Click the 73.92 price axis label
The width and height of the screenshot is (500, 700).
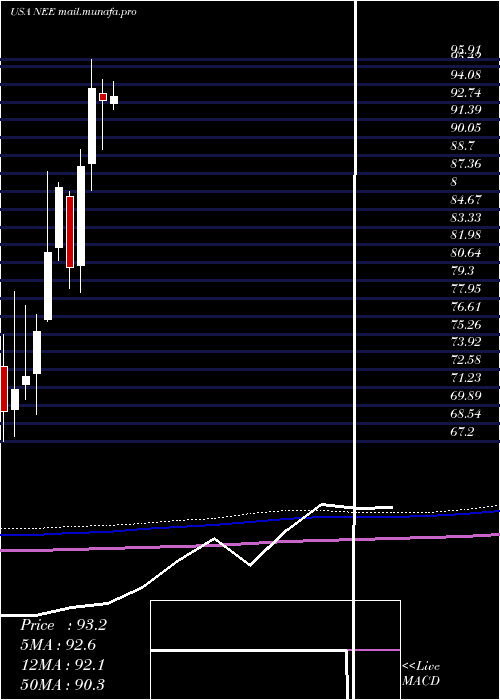click(466, 342)
